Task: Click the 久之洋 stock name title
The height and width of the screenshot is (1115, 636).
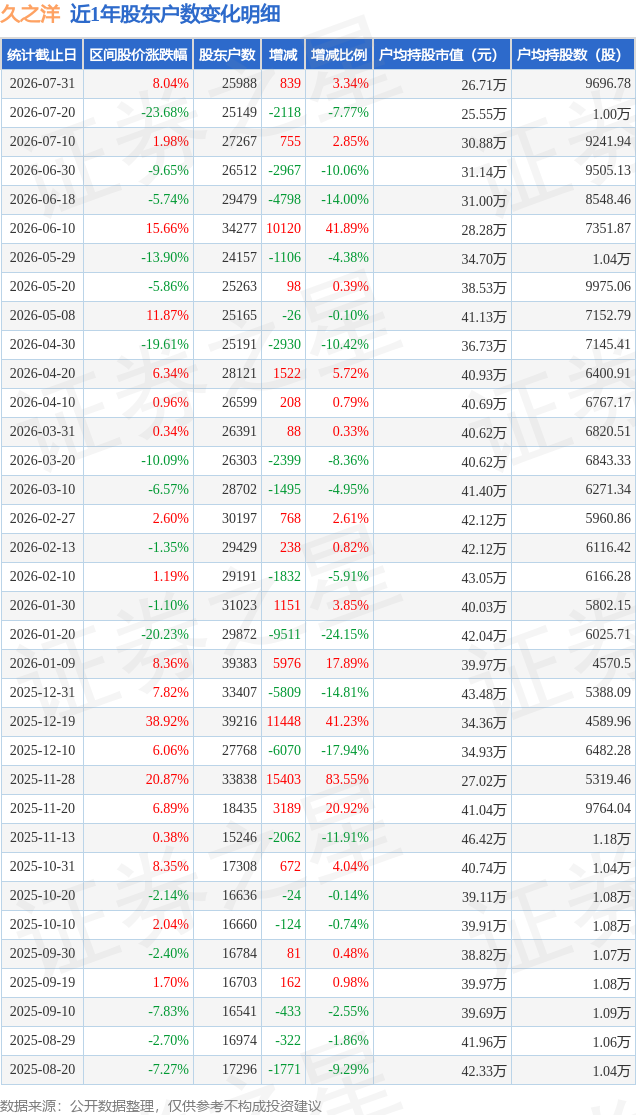Action: click(30, 14)
